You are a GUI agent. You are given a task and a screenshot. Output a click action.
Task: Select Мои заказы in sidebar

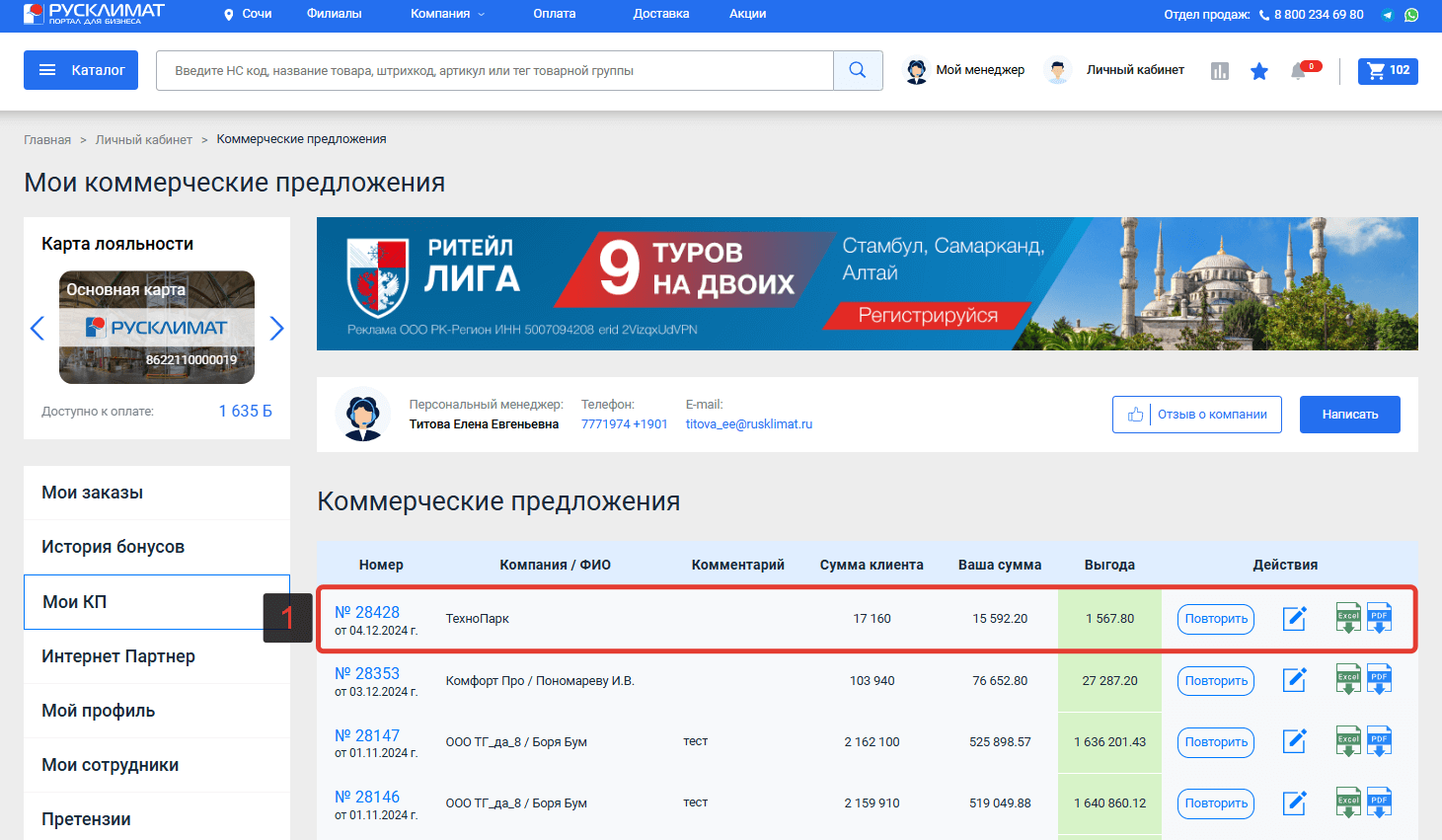[x=157, y=493]
